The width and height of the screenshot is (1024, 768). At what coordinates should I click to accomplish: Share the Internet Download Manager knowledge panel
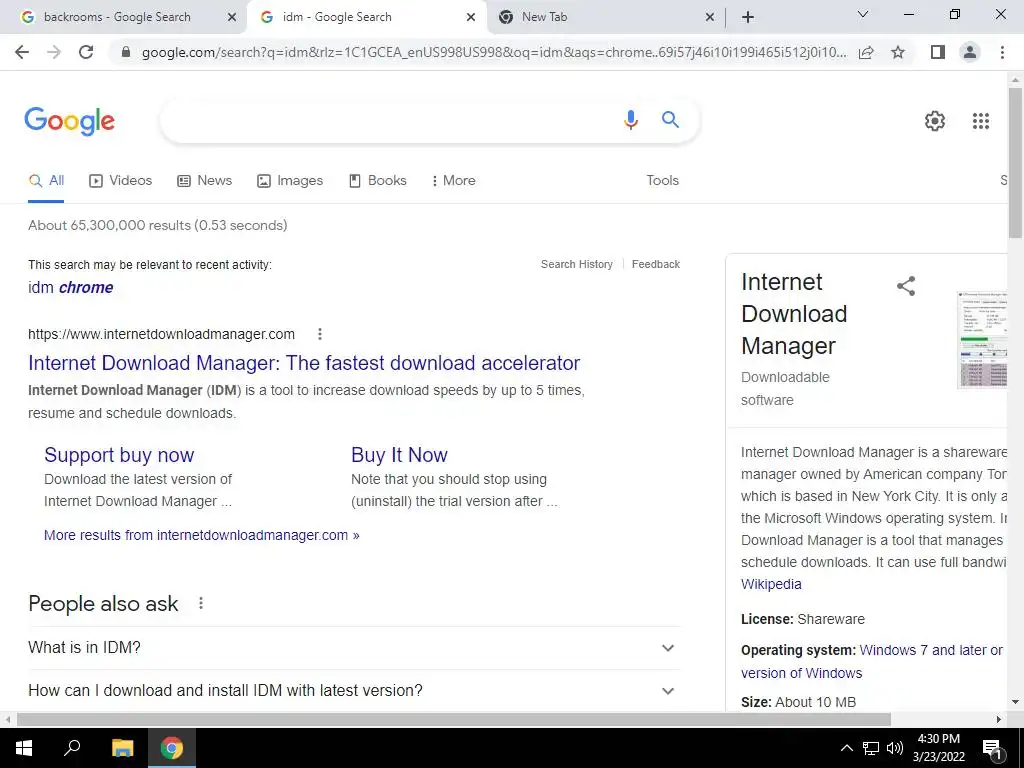point(906,285)
